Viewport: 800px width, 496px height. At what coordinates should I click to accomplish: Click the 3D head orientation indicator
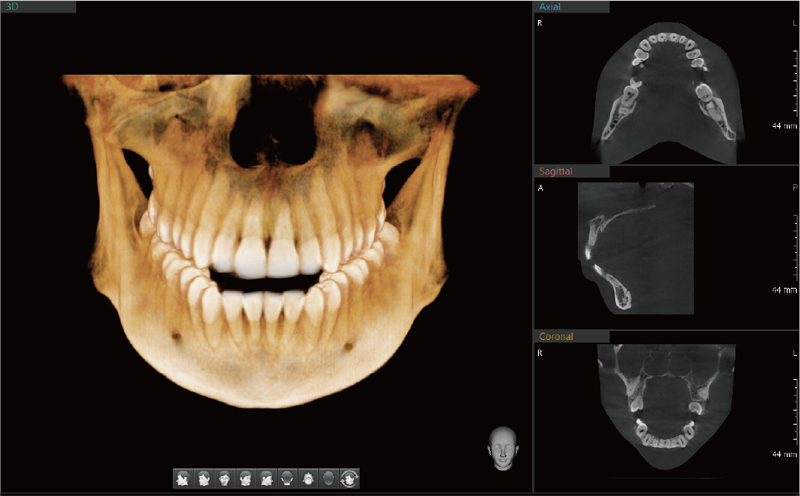500,446
